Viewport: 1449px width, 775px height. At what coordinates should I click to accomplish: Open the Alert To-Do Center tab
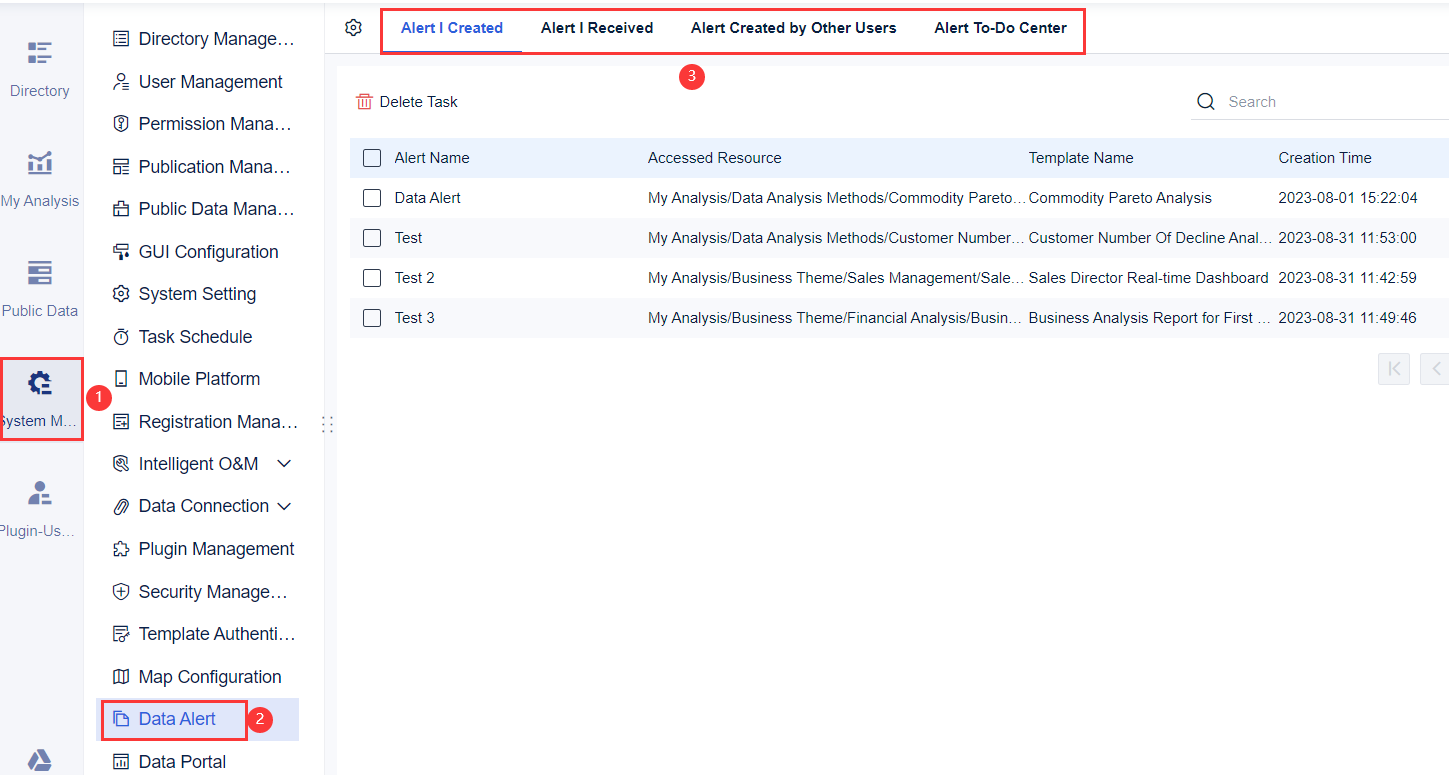click(1001, 28)
